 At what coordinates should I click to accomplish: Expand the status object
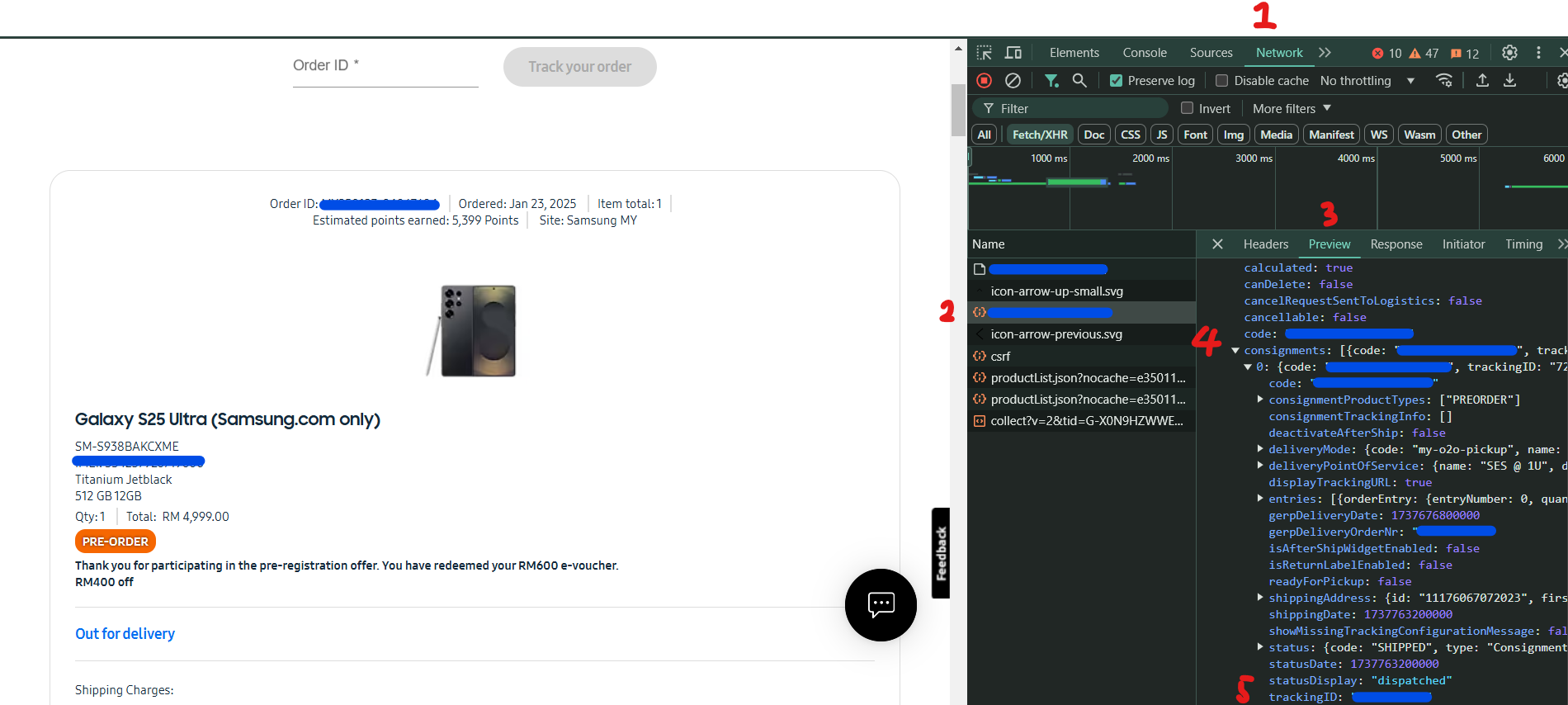click(x=1260, y=647)
